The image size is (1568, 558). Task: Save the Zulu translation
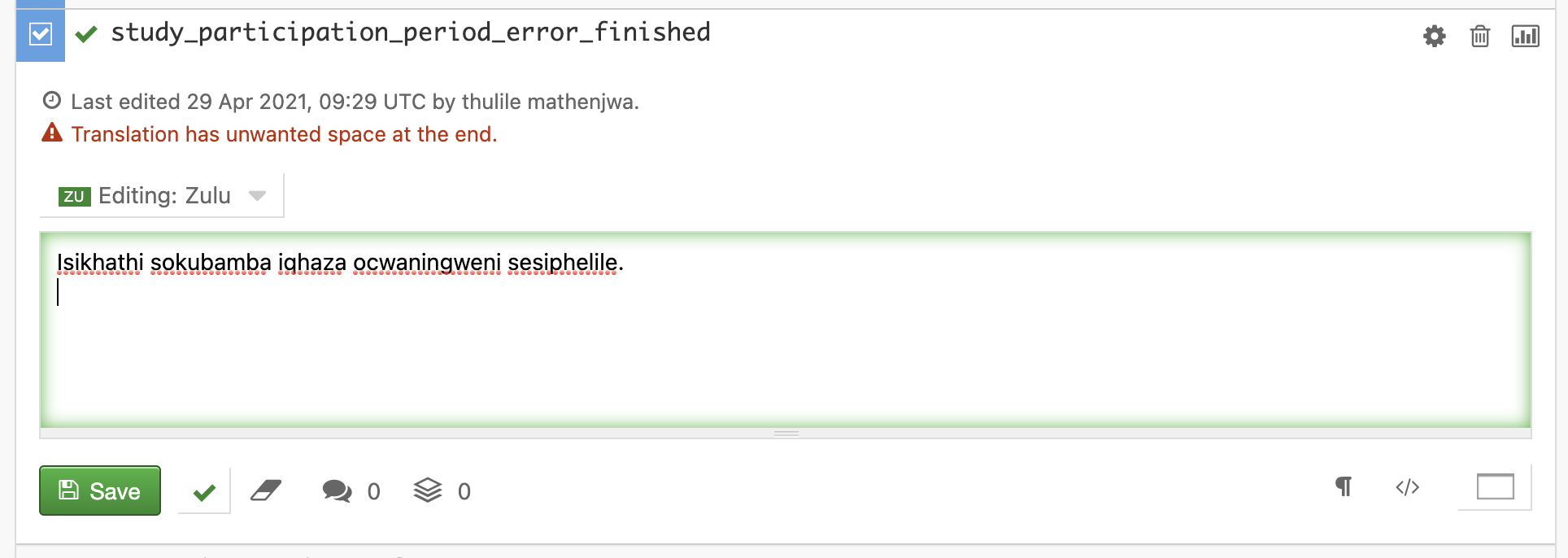coord(100,490)
